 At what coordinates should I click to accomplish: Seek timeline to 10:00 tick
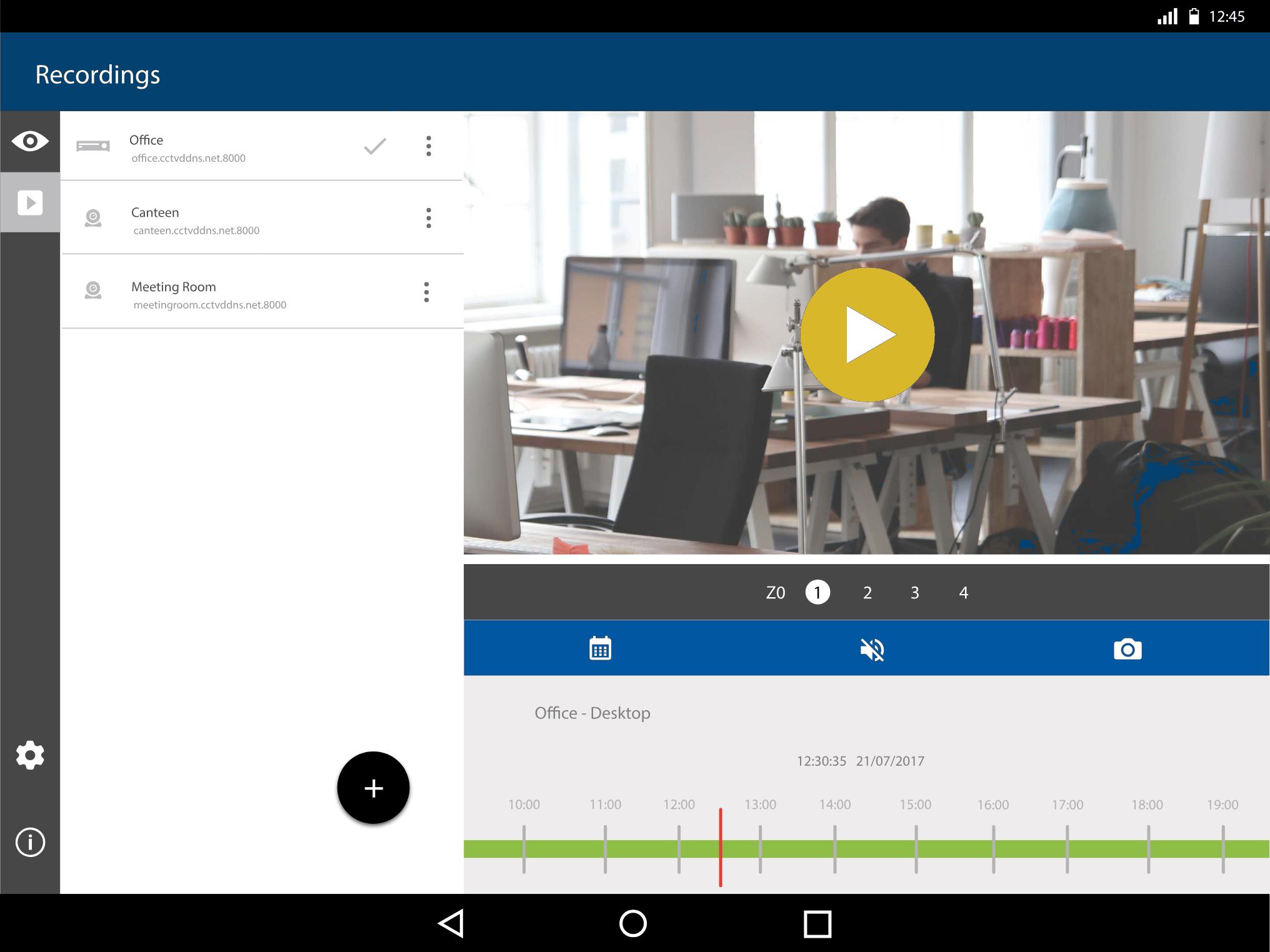[x=524, y=849]
